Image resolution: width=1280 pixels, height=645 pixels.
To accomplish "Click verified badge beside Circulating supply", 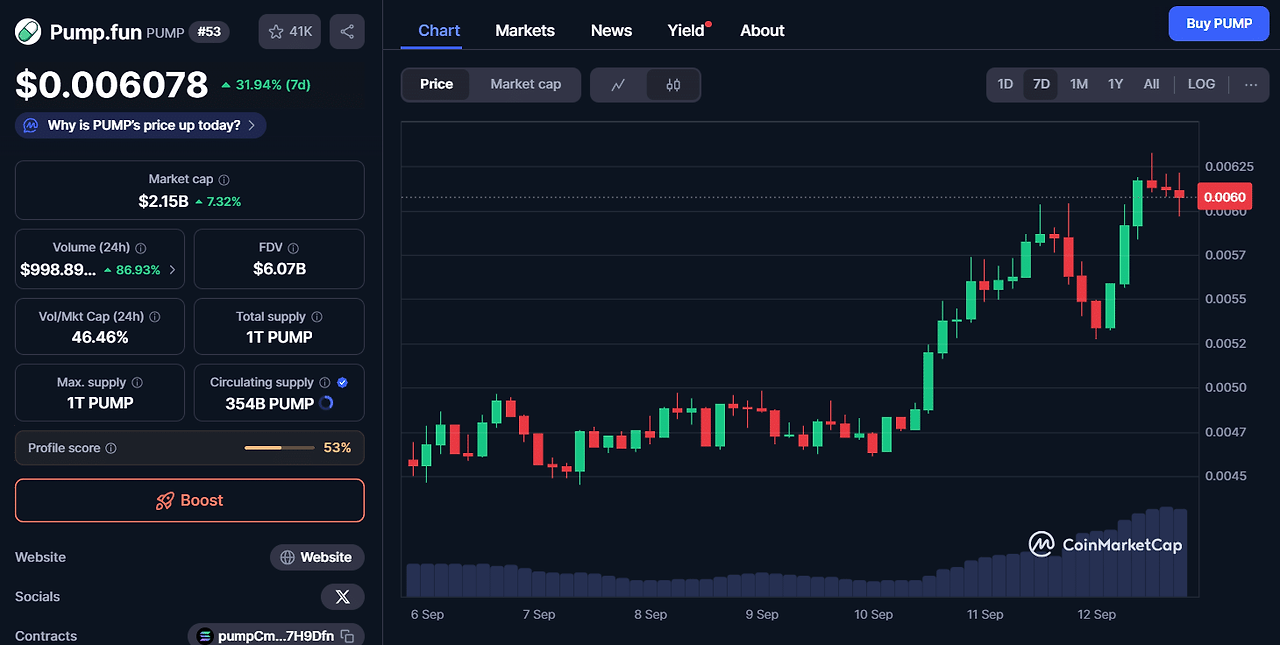I will [x=343, y=383].
